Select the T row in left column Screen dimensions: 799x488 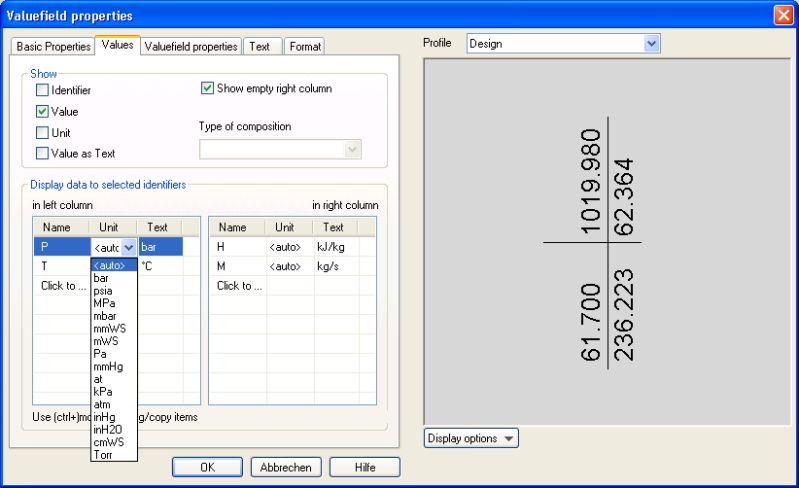(62, 266)
